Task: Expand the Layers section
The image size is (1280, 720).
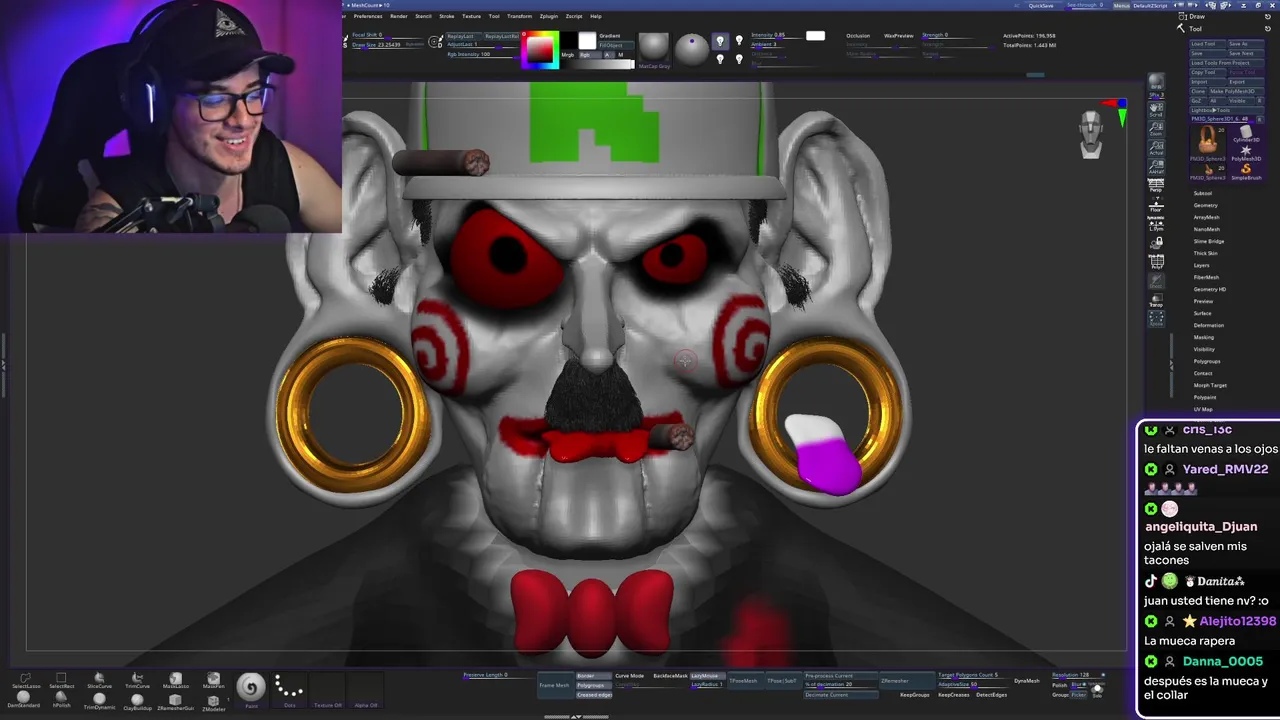Action: tap(1202, 265)
